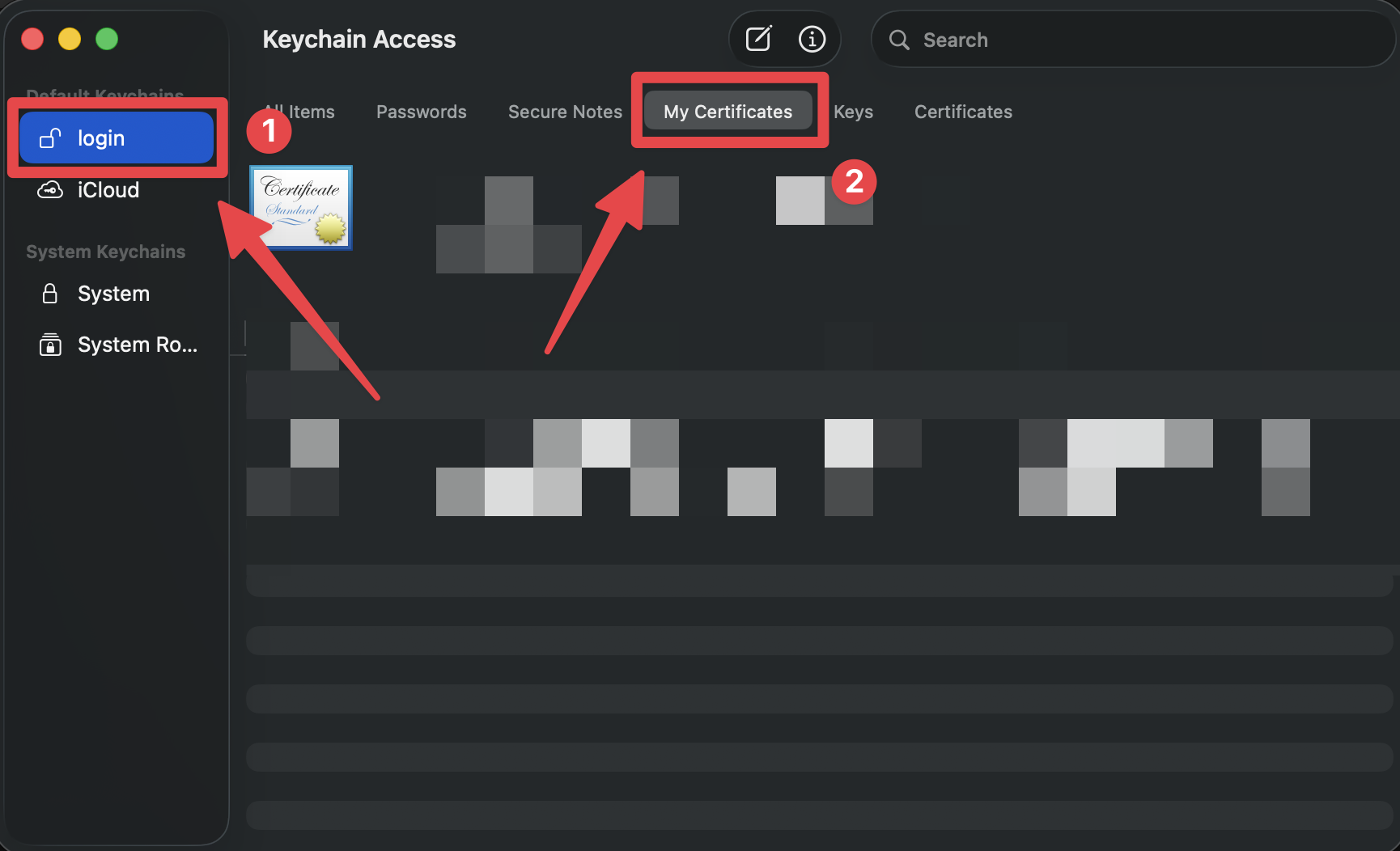Viewport: 1400px width, 851px height.
Task: Click the info circle icon in toolbar
Action: tap(812, 38)
